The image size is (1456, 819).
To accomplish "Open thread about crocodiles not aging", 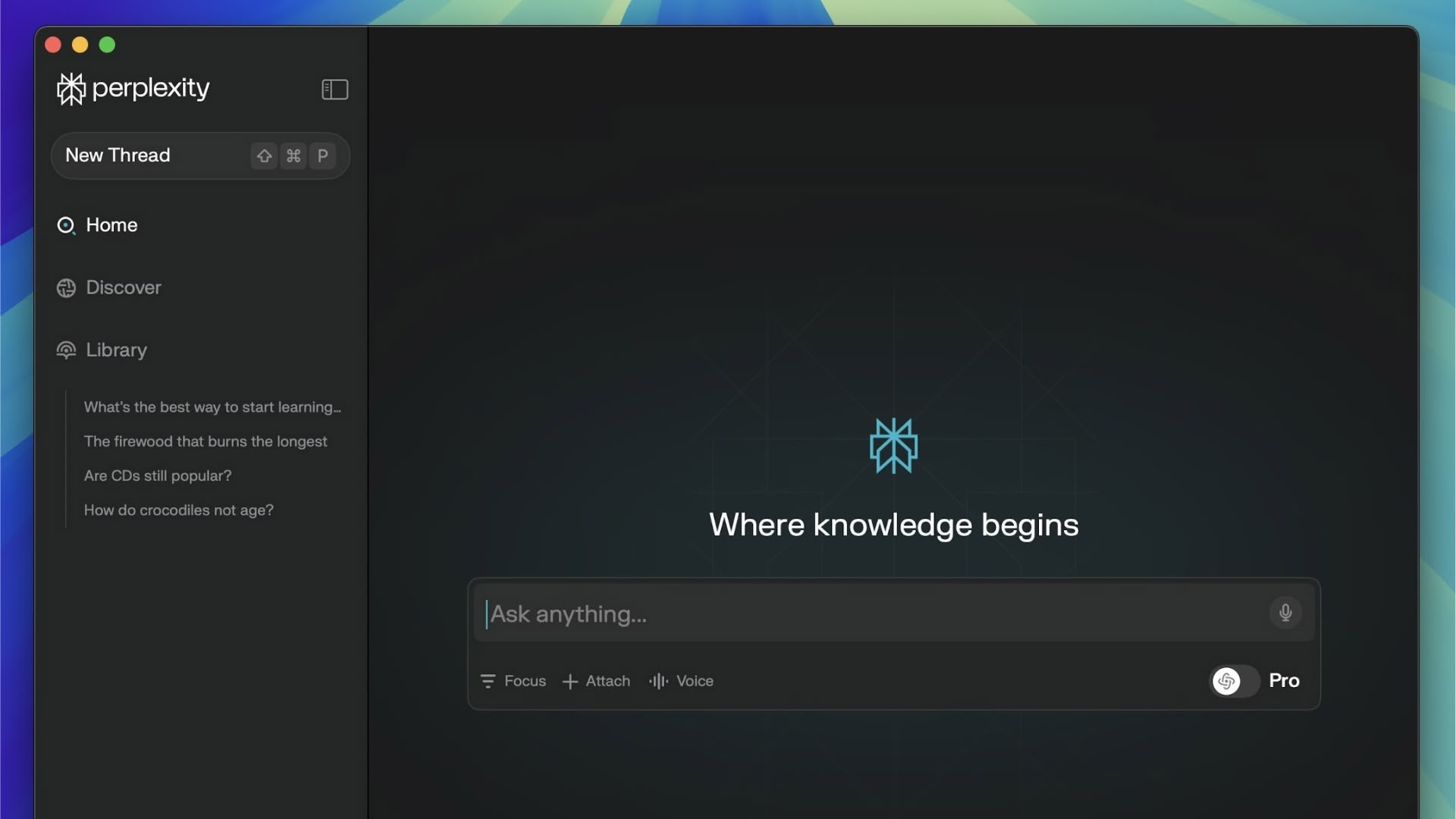I will pyautogui.click(x=178, y=509).
